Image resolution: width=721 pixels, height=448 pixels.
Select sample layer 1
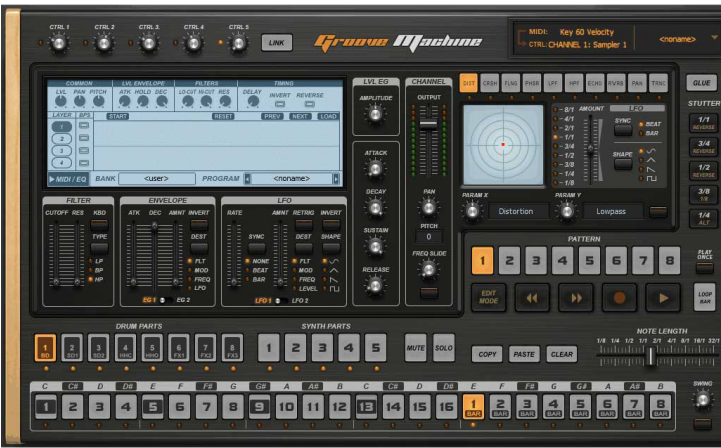tap(62, 127)
